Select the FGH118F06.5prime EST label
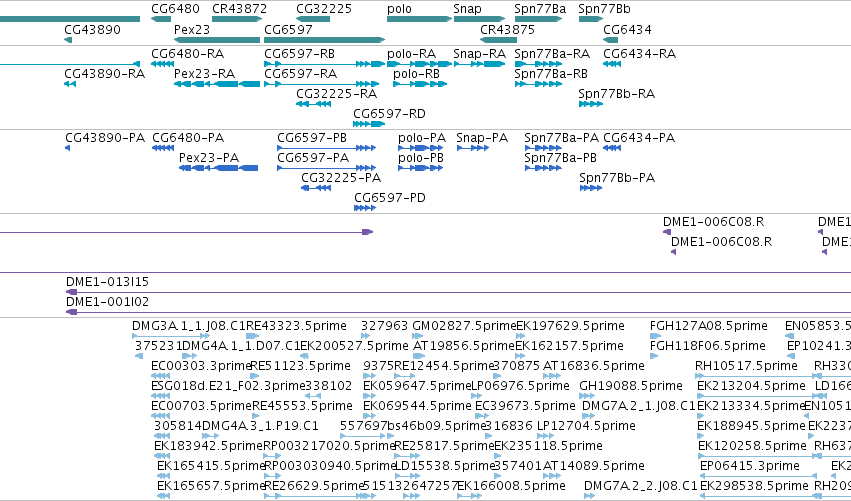Screen dimensions: 851x501 pos(708,346)
